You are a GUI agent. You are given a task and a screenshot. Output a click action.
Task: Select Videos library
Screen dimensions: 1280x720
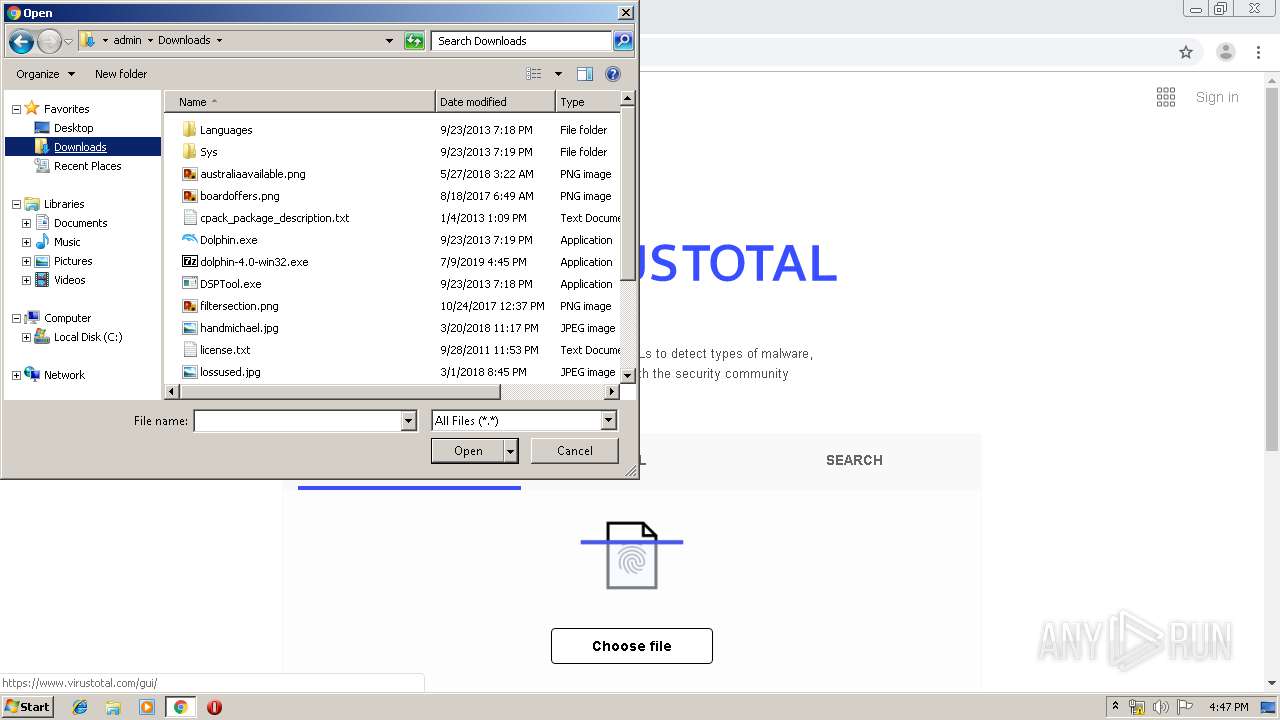click(69, 280)
